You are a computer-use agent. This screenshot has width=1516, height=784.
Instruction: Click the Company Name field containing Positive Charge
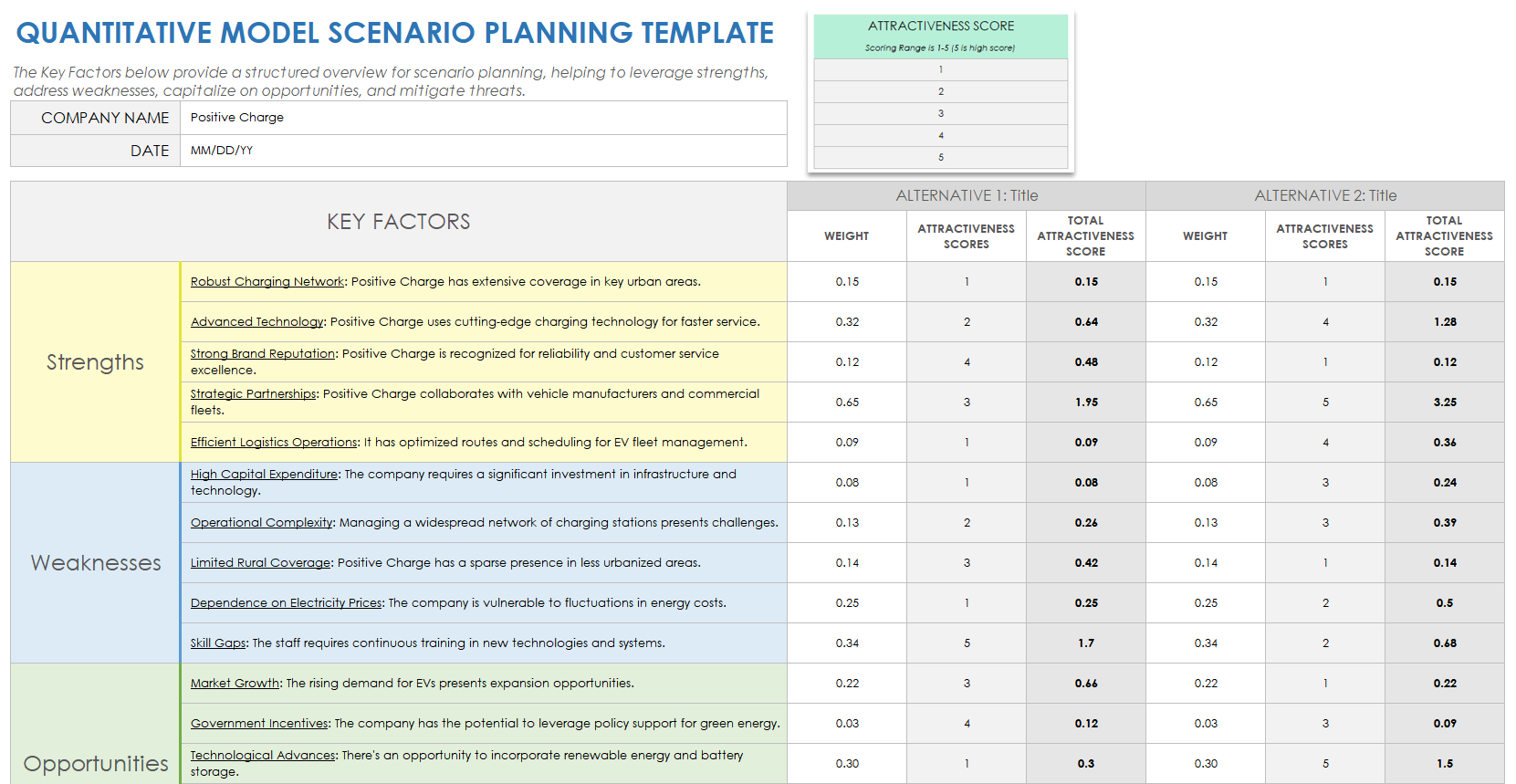click(x=483, y=118)
